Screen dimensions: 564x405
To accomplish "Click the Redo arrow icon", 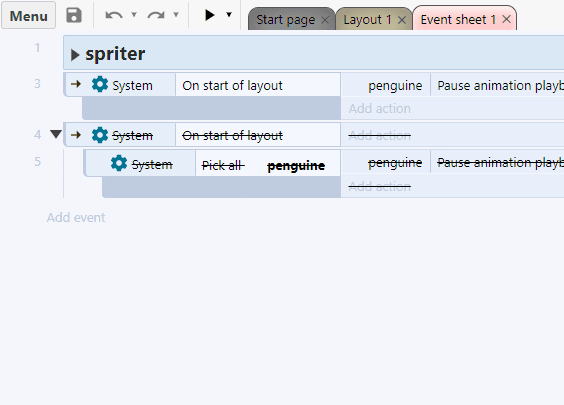I will pos(156,15).
